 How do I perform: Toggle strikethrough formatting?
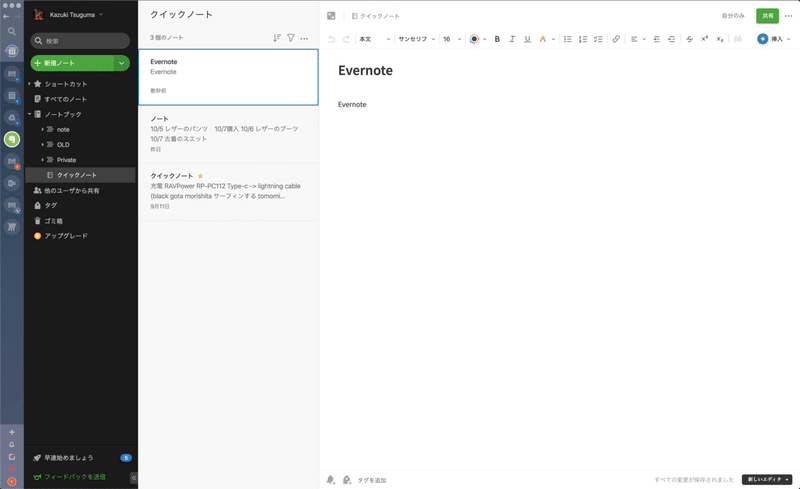(x=689, y=39)
